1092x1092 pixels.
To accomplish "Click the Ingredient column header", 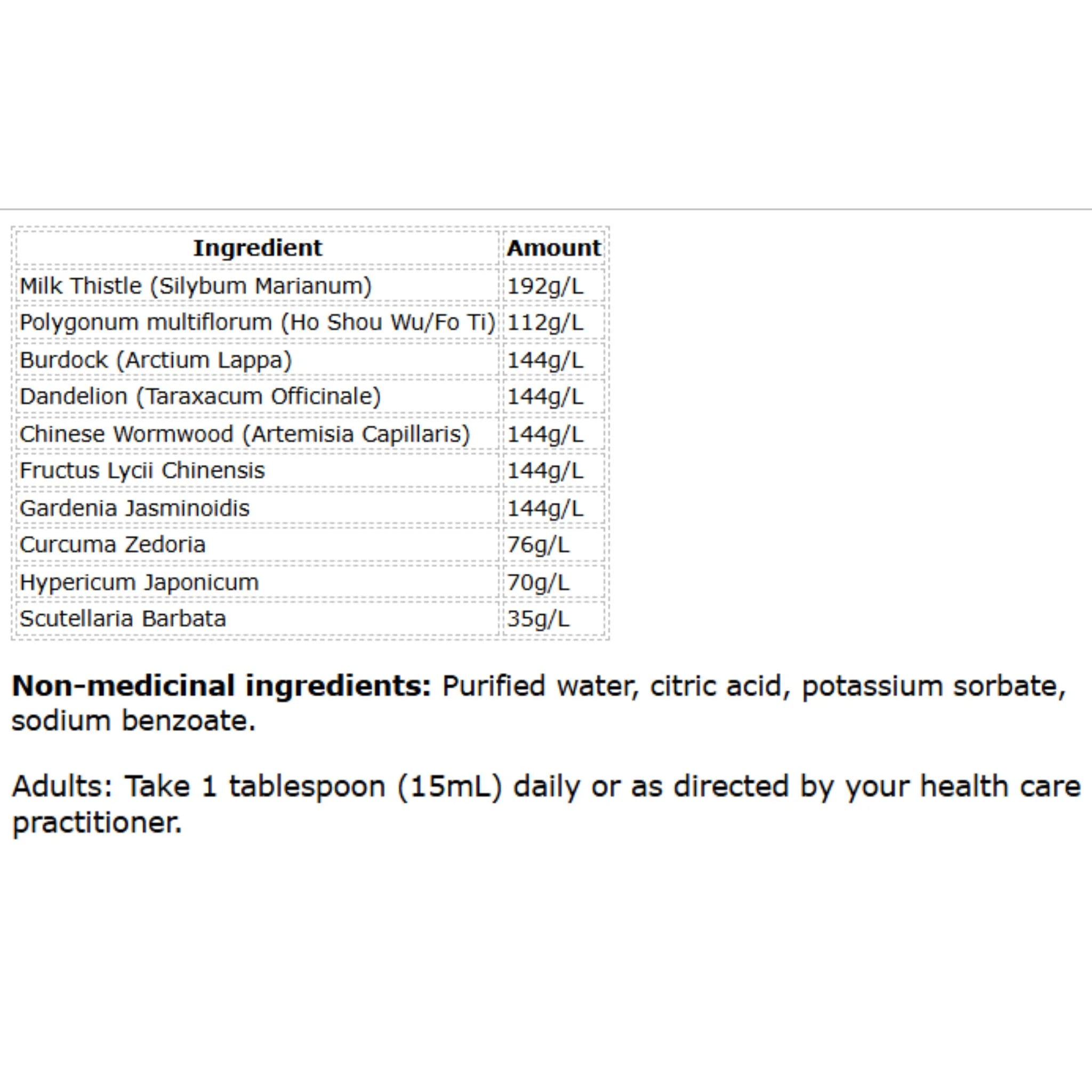I will coord(257,247).
